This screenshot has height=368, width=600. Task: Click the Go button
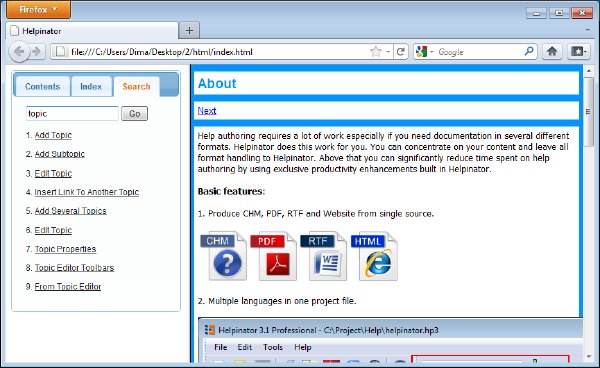tap(134, 114)
